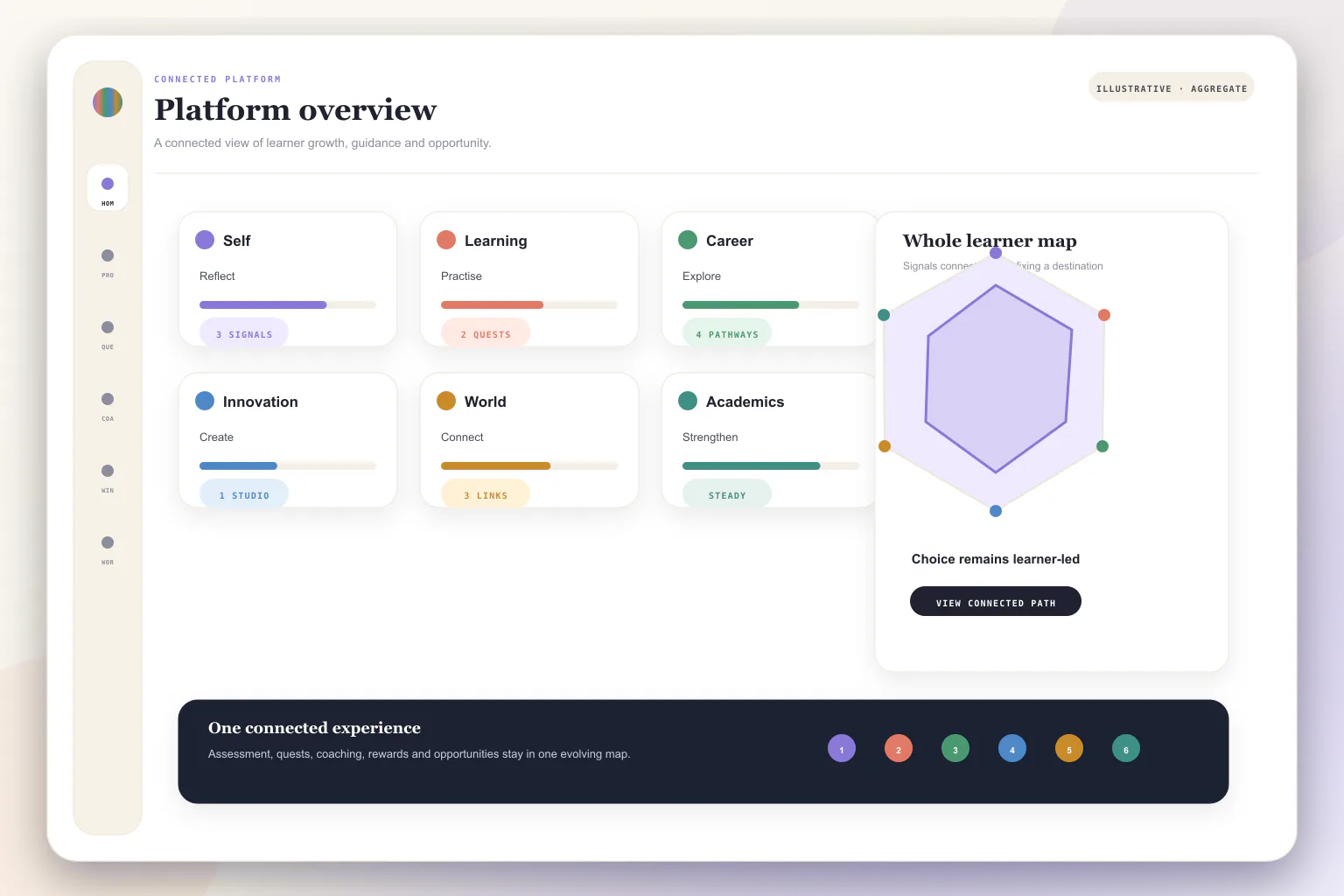This screenshot has width=1344, height=896.
Task: Click the Academics card title
Action: click(745, 402)
